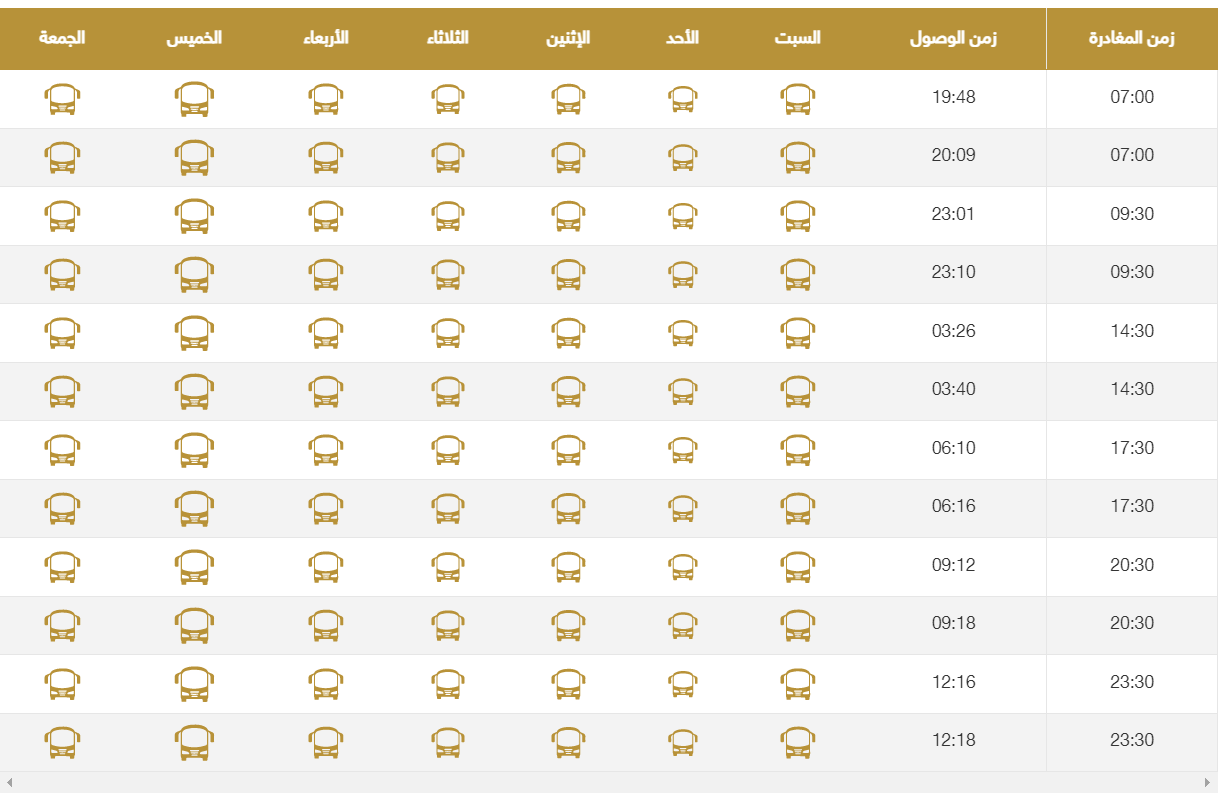
Task: Click the right arrow of the horizontal scrollbar
Action: point(1207,782)
